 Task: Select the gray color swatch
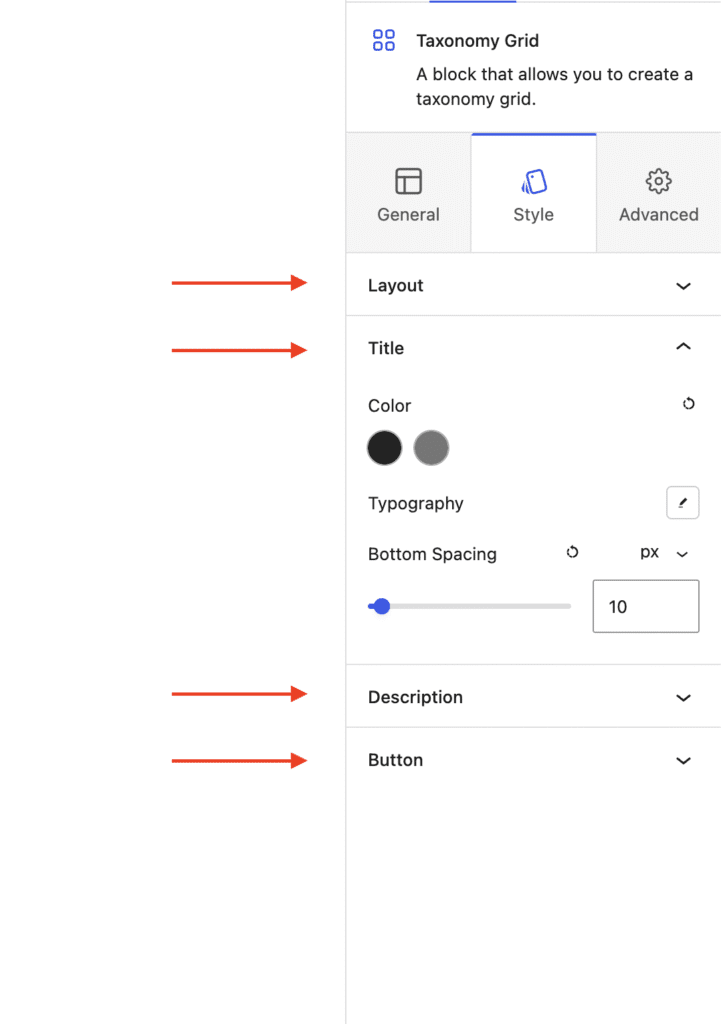[431, 448]
